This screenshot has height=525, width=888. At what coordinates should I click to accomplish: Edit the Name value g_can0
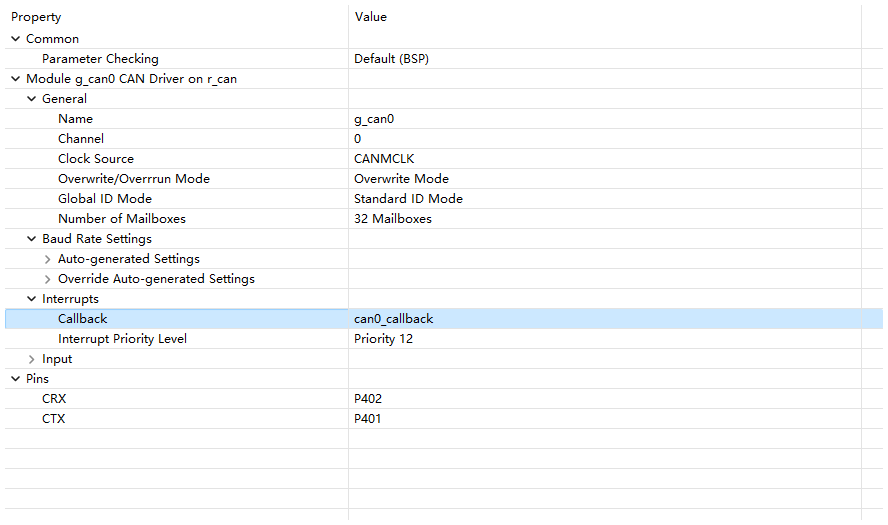375,119
